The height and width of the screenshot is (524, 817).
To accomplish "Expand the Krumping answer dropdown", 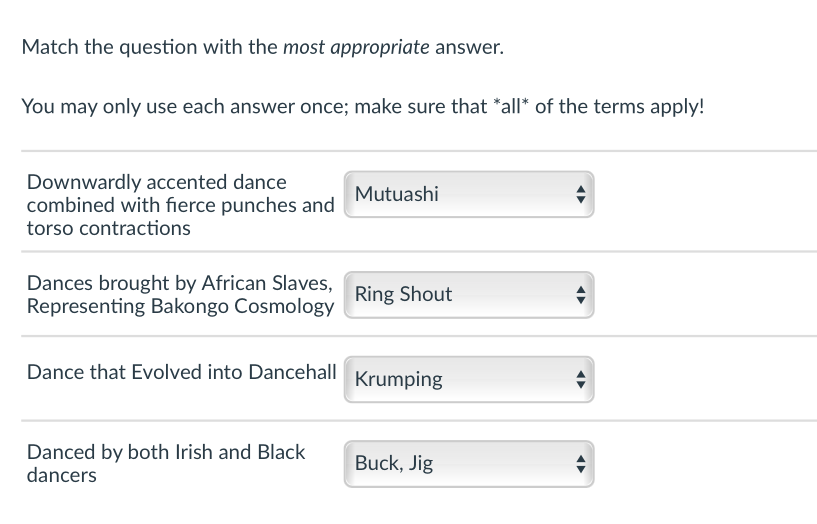I will point(469,379).
